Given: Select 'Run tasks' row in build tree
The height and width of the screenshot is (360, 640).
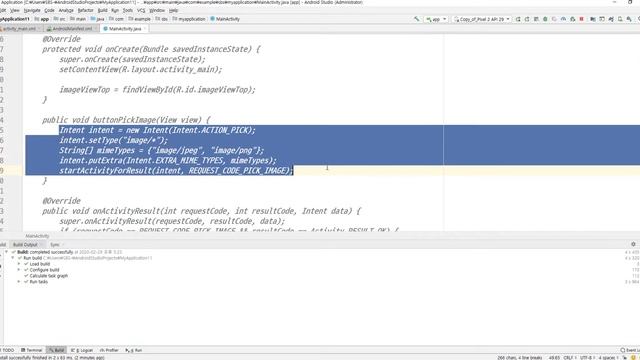Looking at the screenshot, I should point(38,282).
